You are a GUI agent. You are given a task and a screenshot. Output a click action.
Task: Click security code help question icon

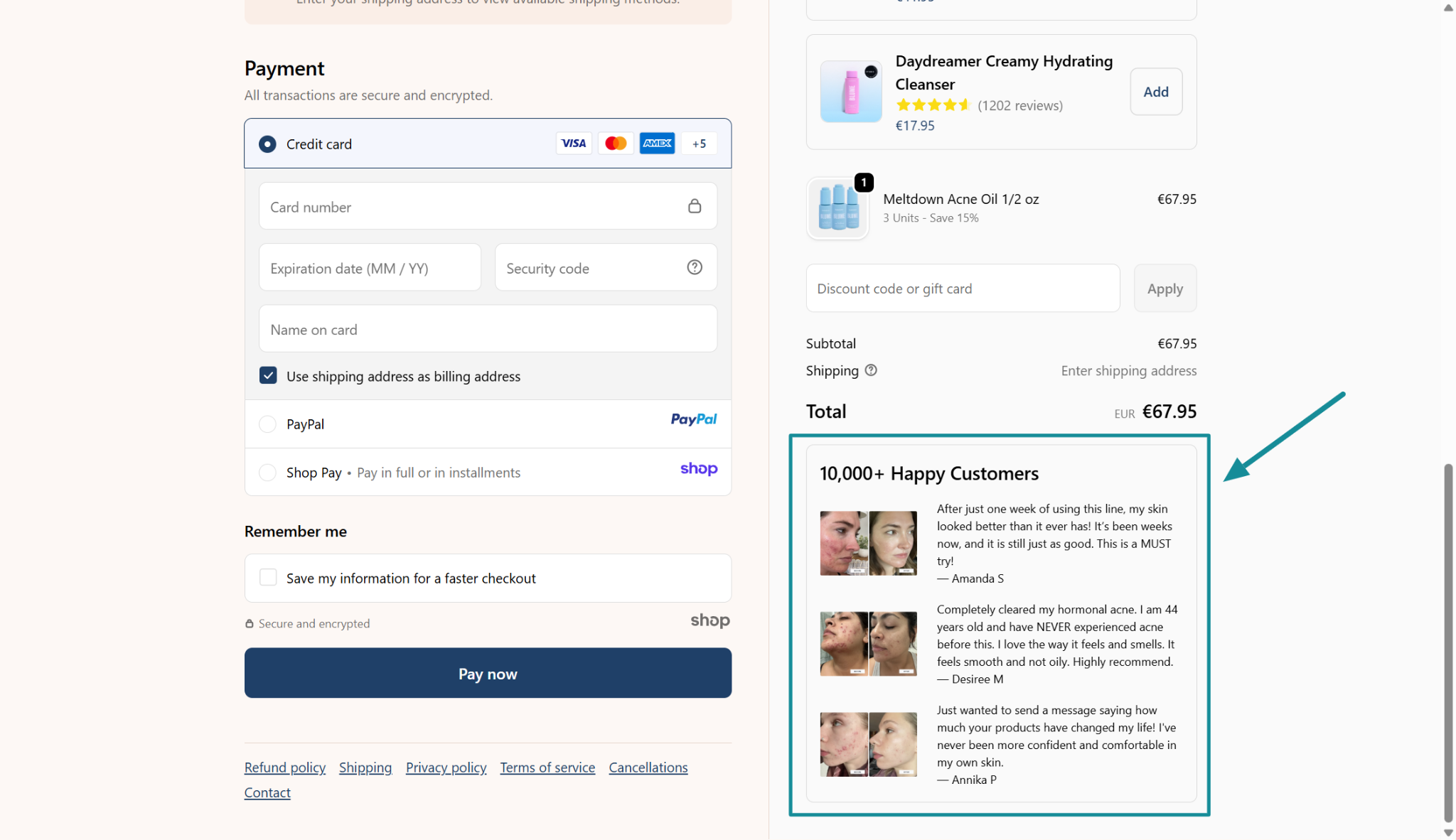[x=695, y=267]
